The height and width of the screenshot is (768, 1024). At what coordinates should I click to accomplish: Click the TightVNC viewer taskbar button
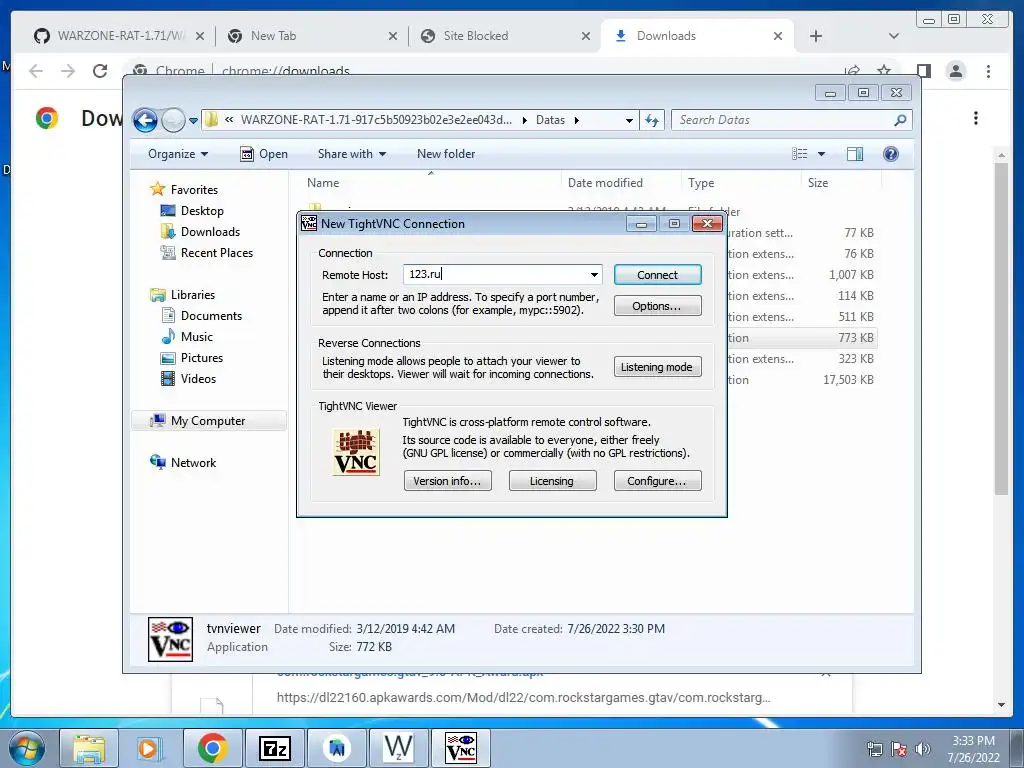tap(461, 749)
